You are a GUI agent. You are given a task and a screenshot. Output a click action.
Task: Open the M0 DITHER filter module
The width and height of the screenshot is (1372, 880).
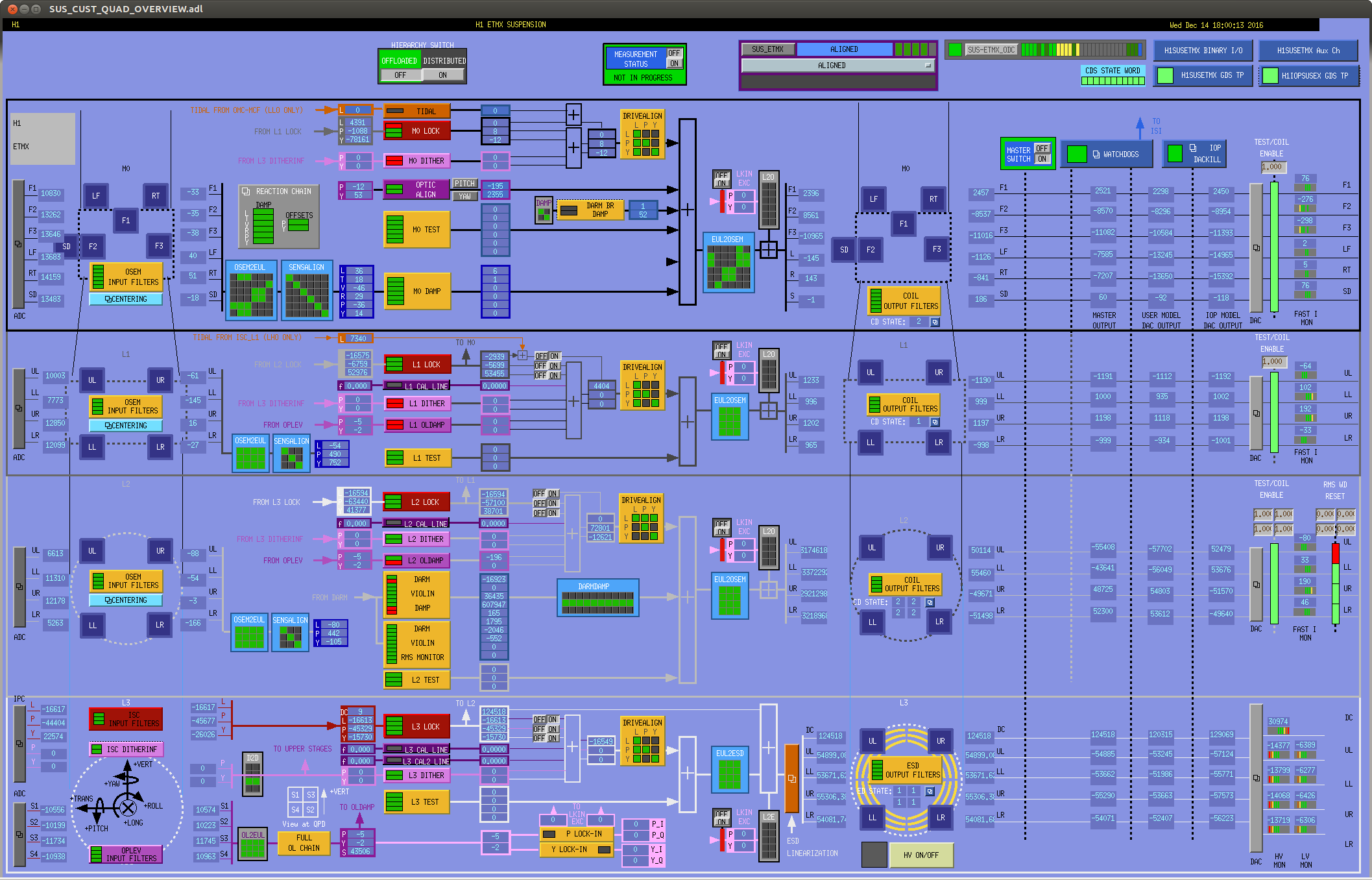coord(416,160)
